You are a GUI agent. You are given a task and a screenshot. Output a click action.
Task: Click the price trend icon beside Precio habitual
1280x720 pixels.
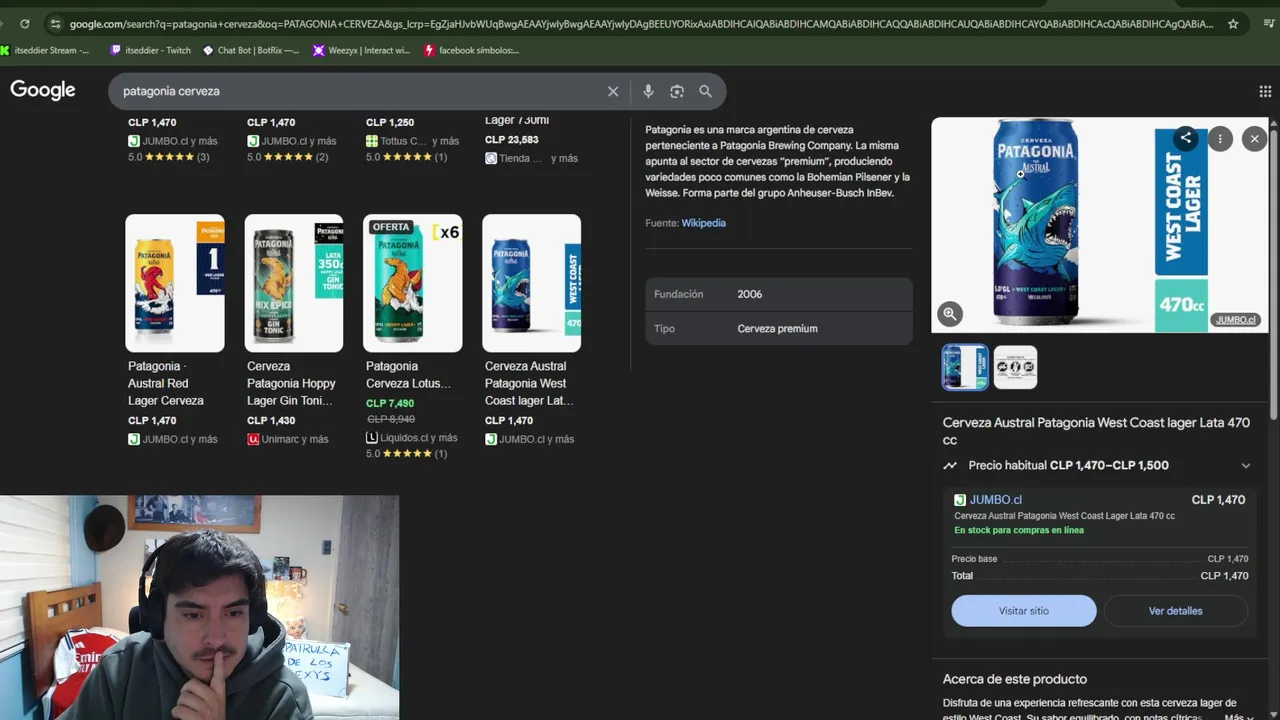click(950, 465)
